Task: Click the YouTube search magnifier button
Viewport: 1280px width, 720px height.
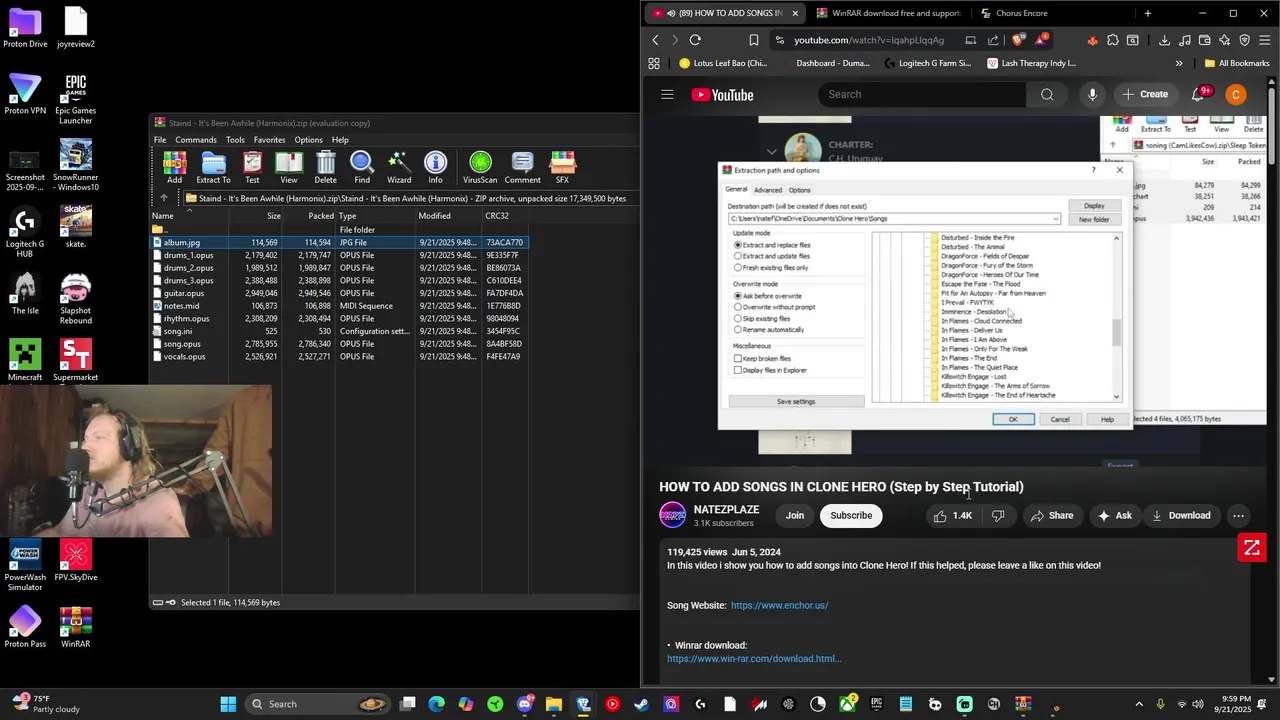Action: [1047, 94]
